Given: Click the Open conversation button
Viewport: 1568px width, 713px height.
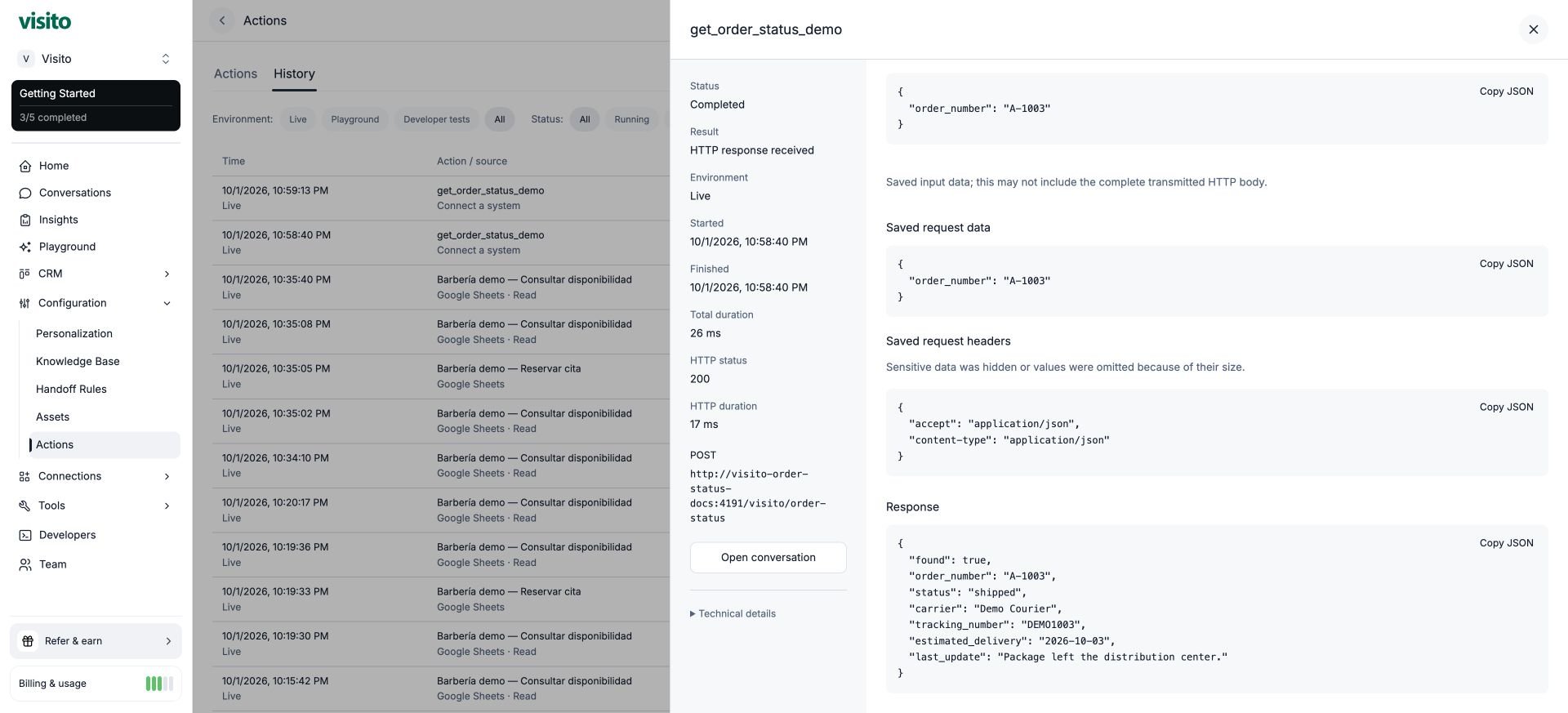Looking at the screenshot, I should [768, 557].
